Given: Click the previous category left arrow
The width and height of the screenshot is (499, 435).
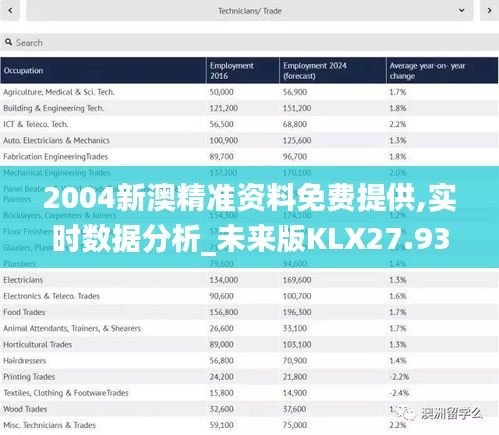Looking at the screenshot, I should pos(10,10).
